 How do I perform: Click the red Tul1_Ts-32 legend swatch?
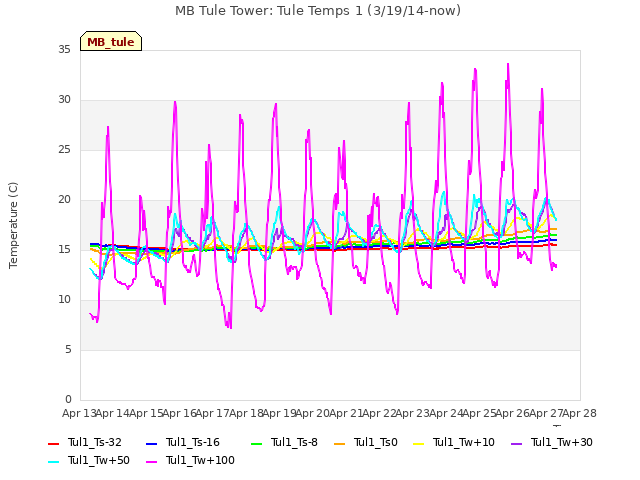(53, 444)
